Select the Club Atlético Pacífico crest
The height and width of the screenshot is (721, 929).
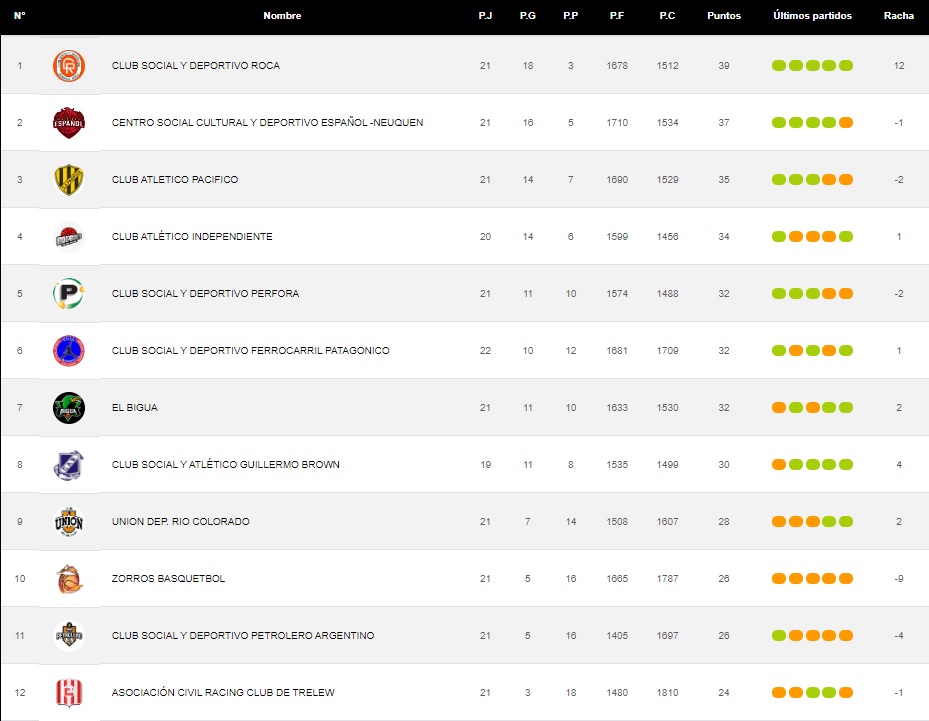click(x=68, y=180)
